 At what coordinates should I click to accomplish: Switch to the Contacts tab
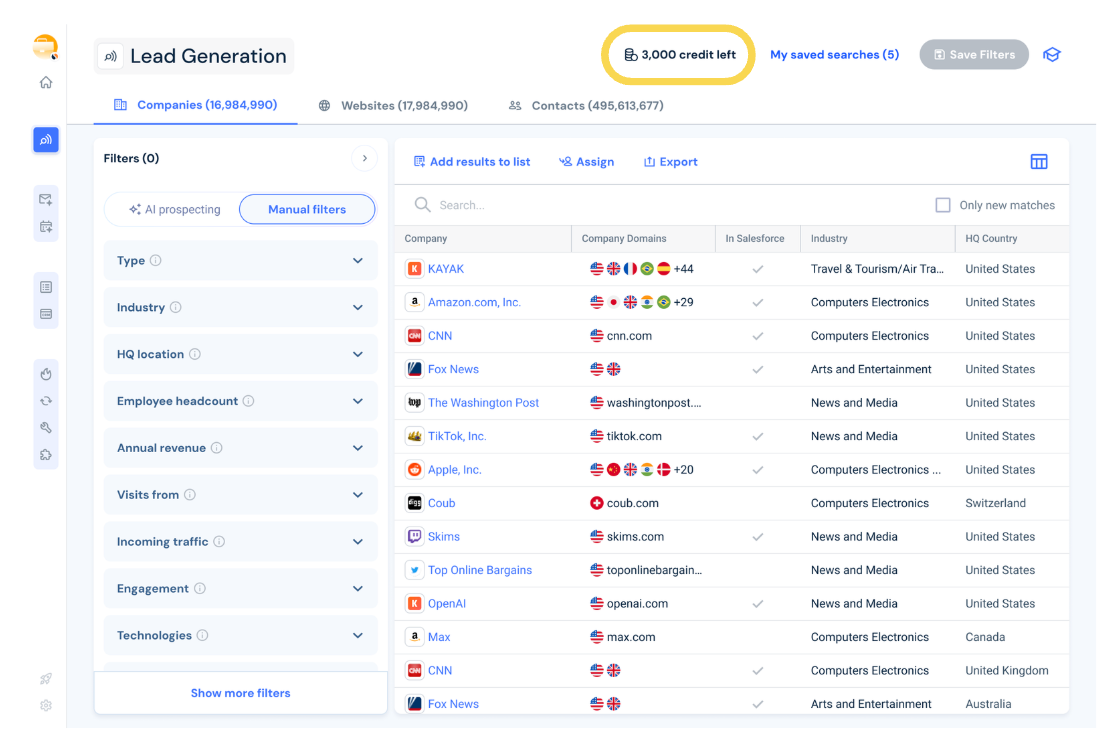click(x=586, y=106)
